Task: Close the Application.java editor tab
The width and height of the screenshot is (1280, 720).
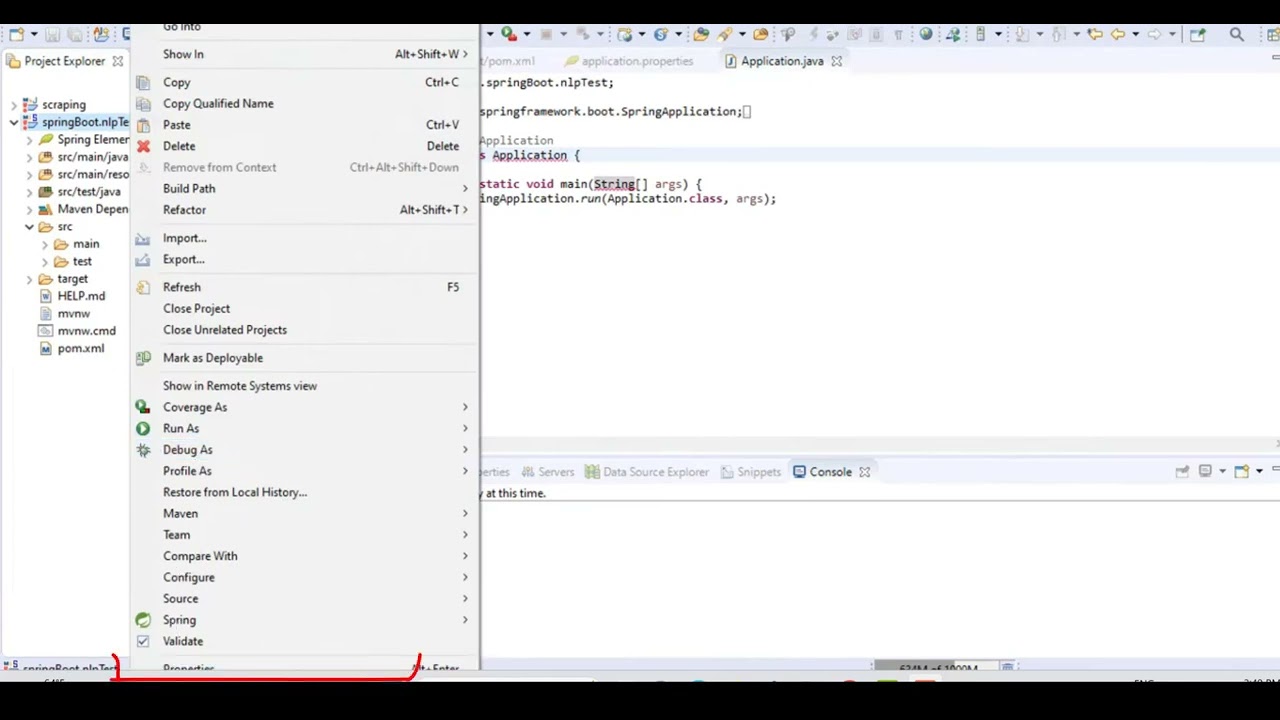Action: tap(837, 61)
